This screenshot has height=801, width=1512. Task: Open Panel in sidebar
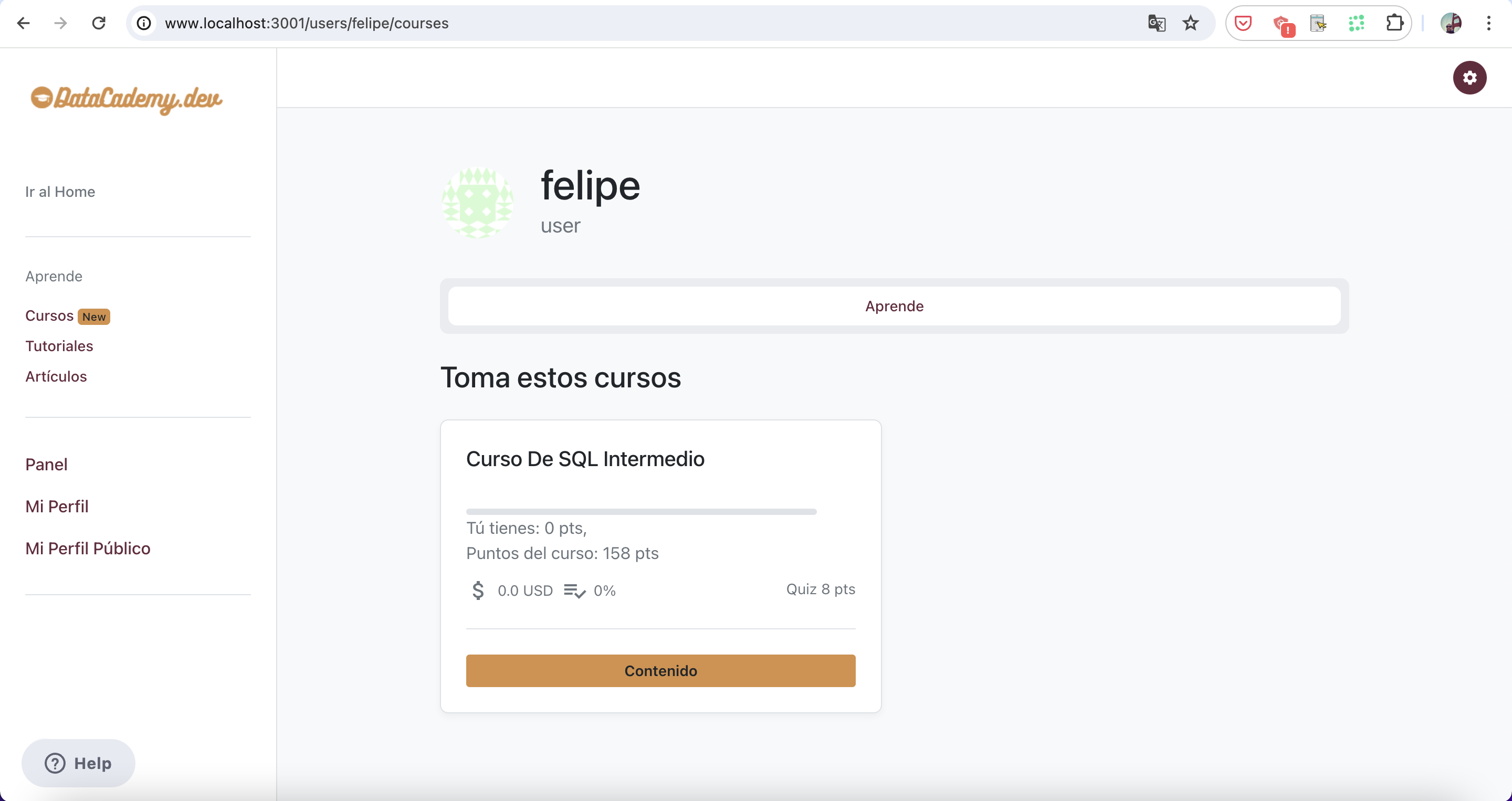pos(46,464)
